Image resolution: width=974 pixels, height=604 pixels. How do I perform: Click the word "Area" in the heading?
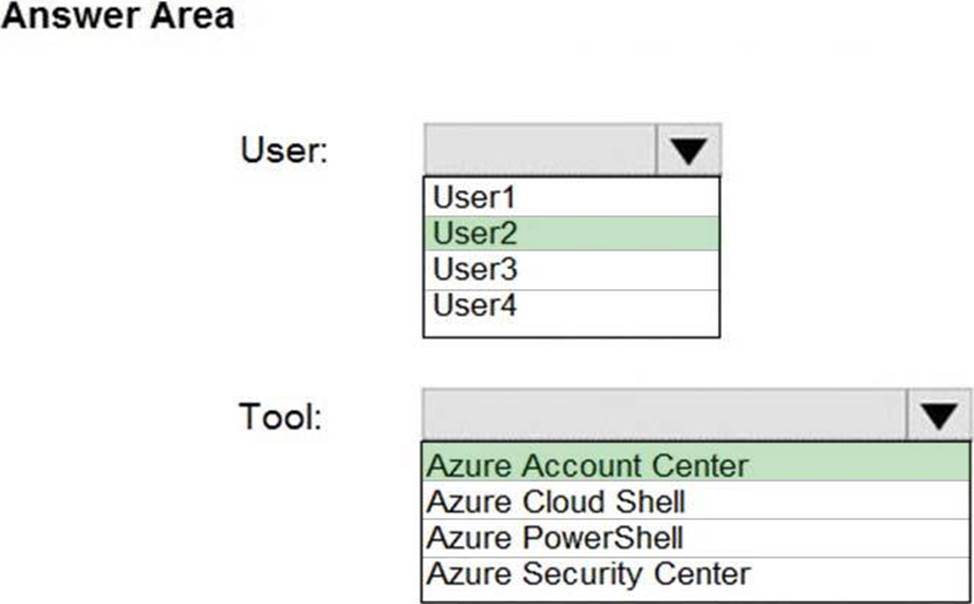click(194, 17)
